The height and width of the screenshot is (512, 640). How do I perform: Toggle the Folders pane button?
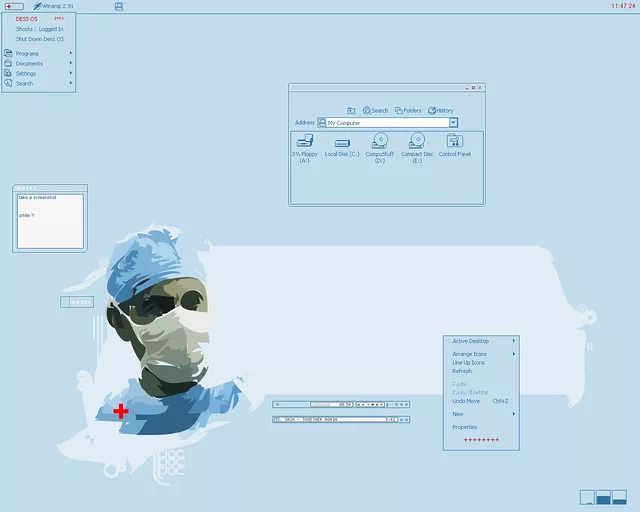click(408, 110)
